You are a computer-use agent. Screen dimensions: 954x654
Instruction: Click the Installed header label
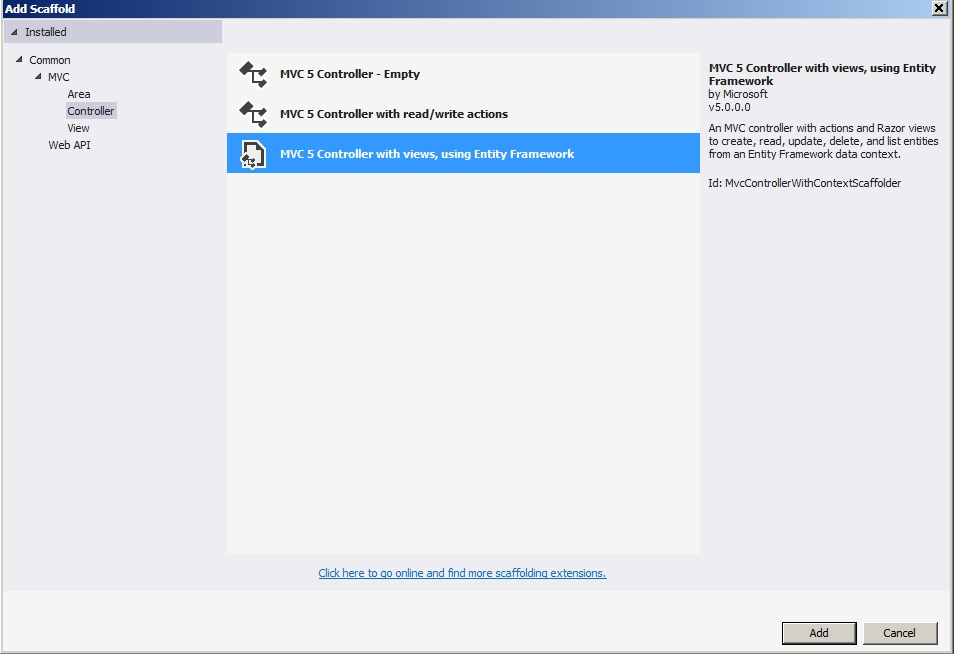pyautogui.click(x=46, y=32)
